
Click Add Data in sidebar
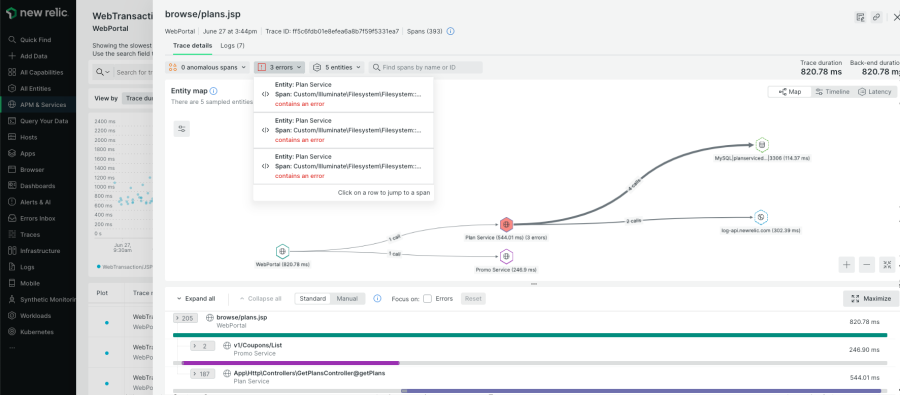coord(33,56)
